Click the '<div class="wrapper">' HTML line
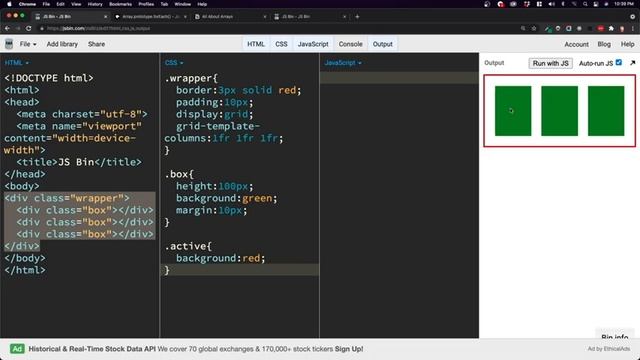Image resolution: width=640 pixels, height=360 pixels. 67,198
